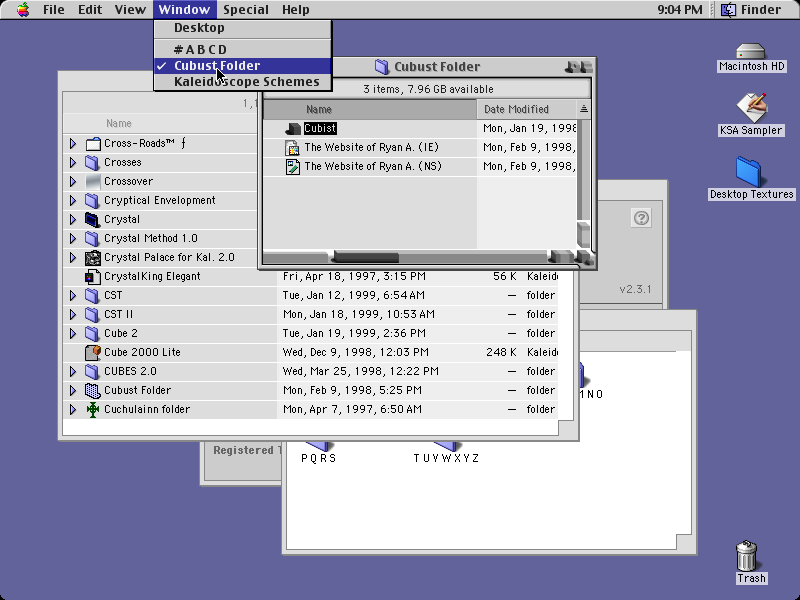Click the Cubust Folder icon in the list row
This screenshot has width=800, height=600.
(92, 390)
